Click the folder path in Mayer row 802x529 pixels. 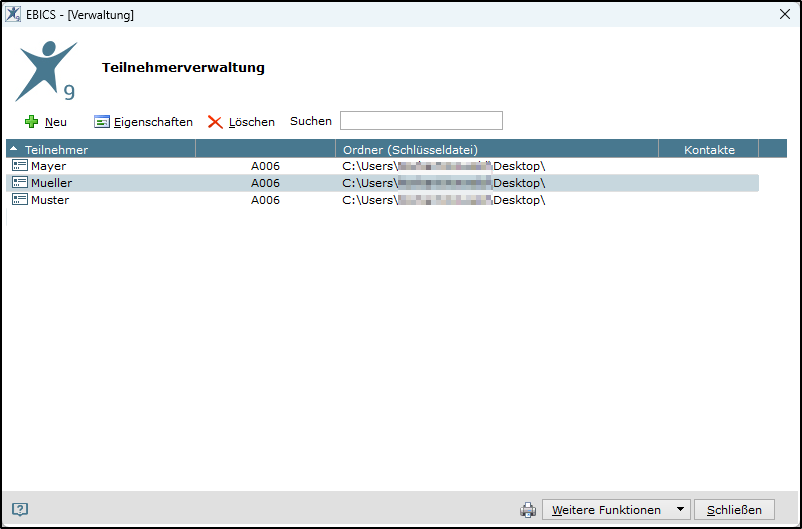point(444,166)
